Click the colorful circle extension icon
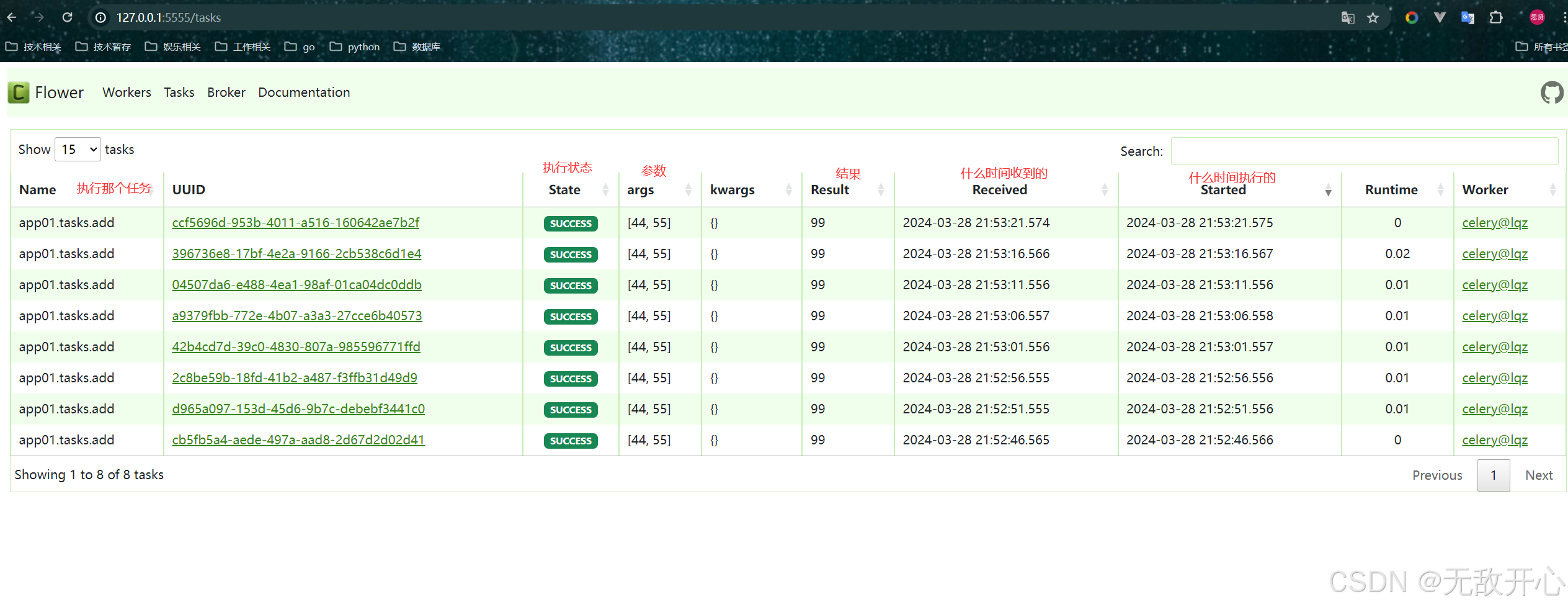 click(1412, 17)
